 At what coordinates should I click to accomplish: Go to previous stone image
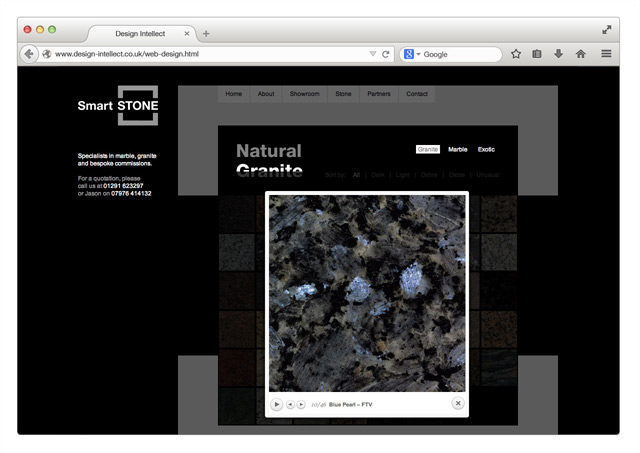[291, 404]
